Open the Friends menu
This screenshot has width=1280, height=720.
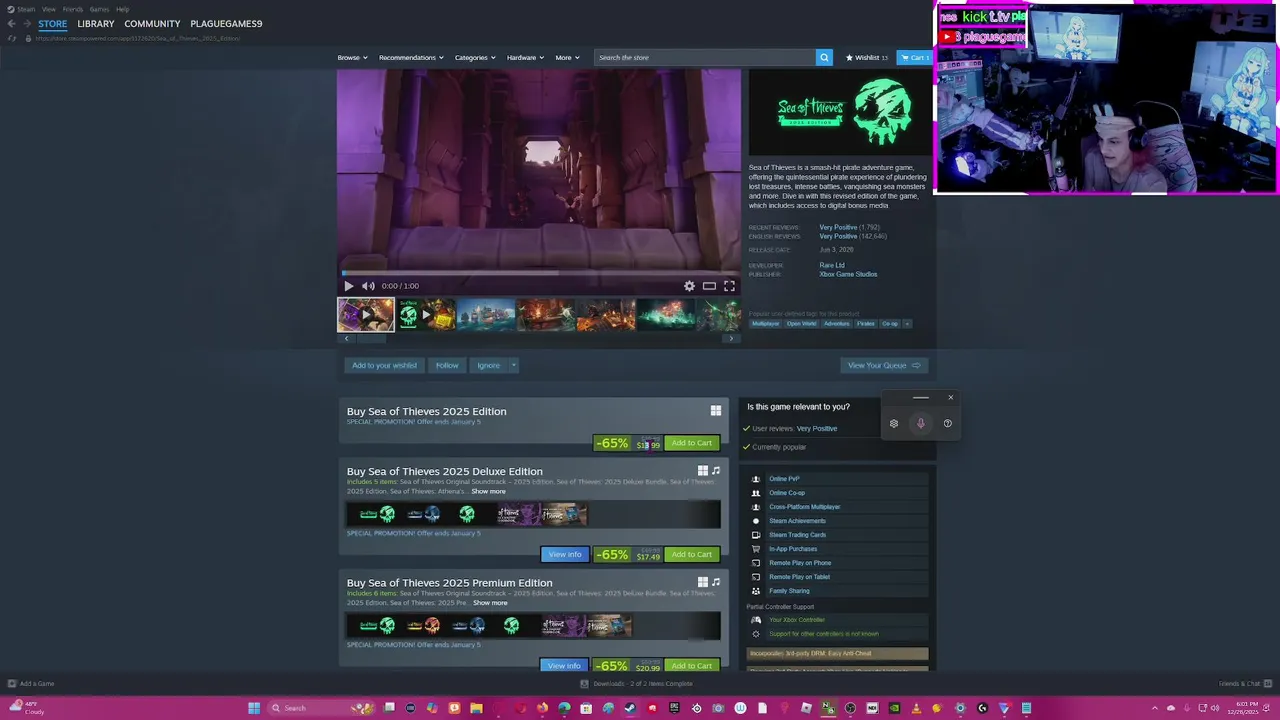pos(73,9)
